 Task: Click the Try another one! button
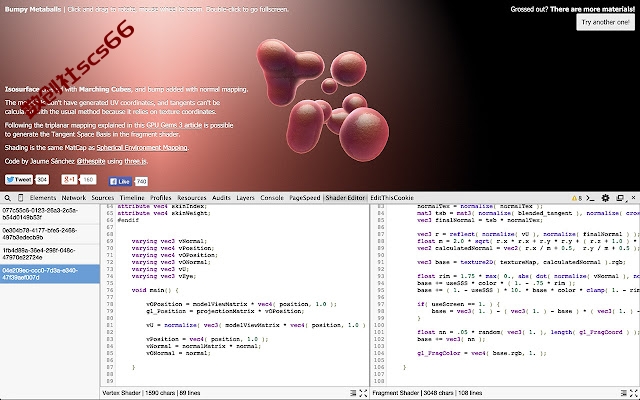pos(605,22)
